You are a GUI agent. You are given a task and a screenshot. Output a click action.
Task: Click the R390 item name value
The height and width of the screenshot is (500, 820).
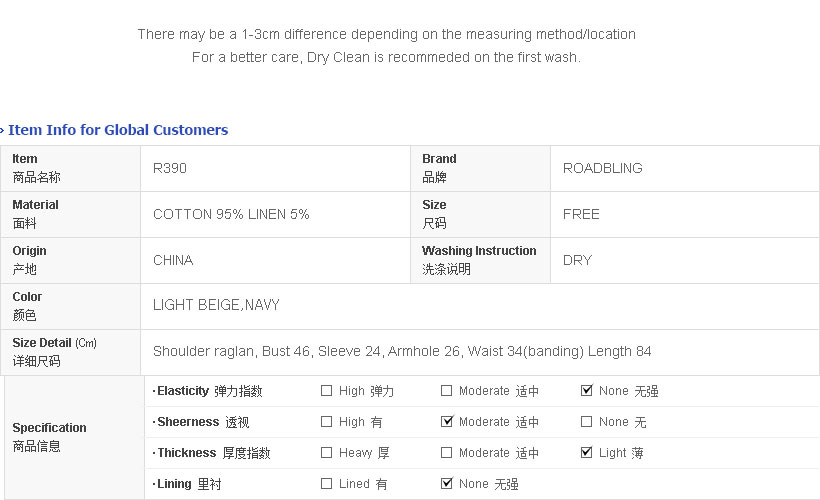[170, 168]
